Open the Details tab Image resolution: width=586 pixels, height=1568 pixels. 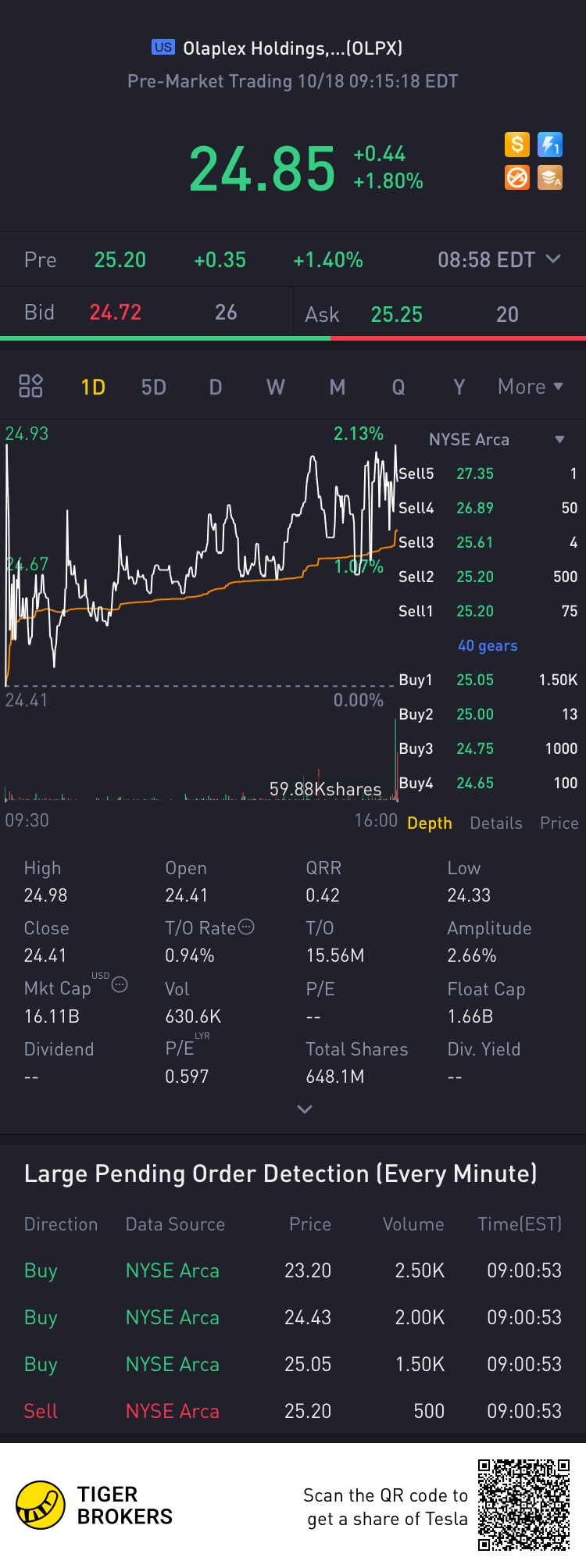[496, 823]
